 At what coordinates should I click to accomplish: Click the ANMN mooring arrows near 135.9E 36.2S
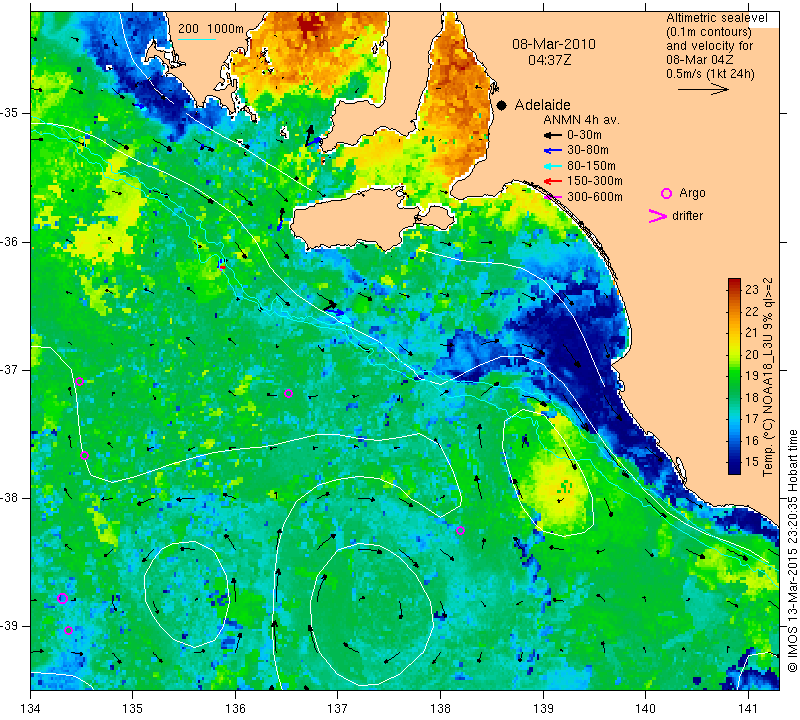click(221, 264)
